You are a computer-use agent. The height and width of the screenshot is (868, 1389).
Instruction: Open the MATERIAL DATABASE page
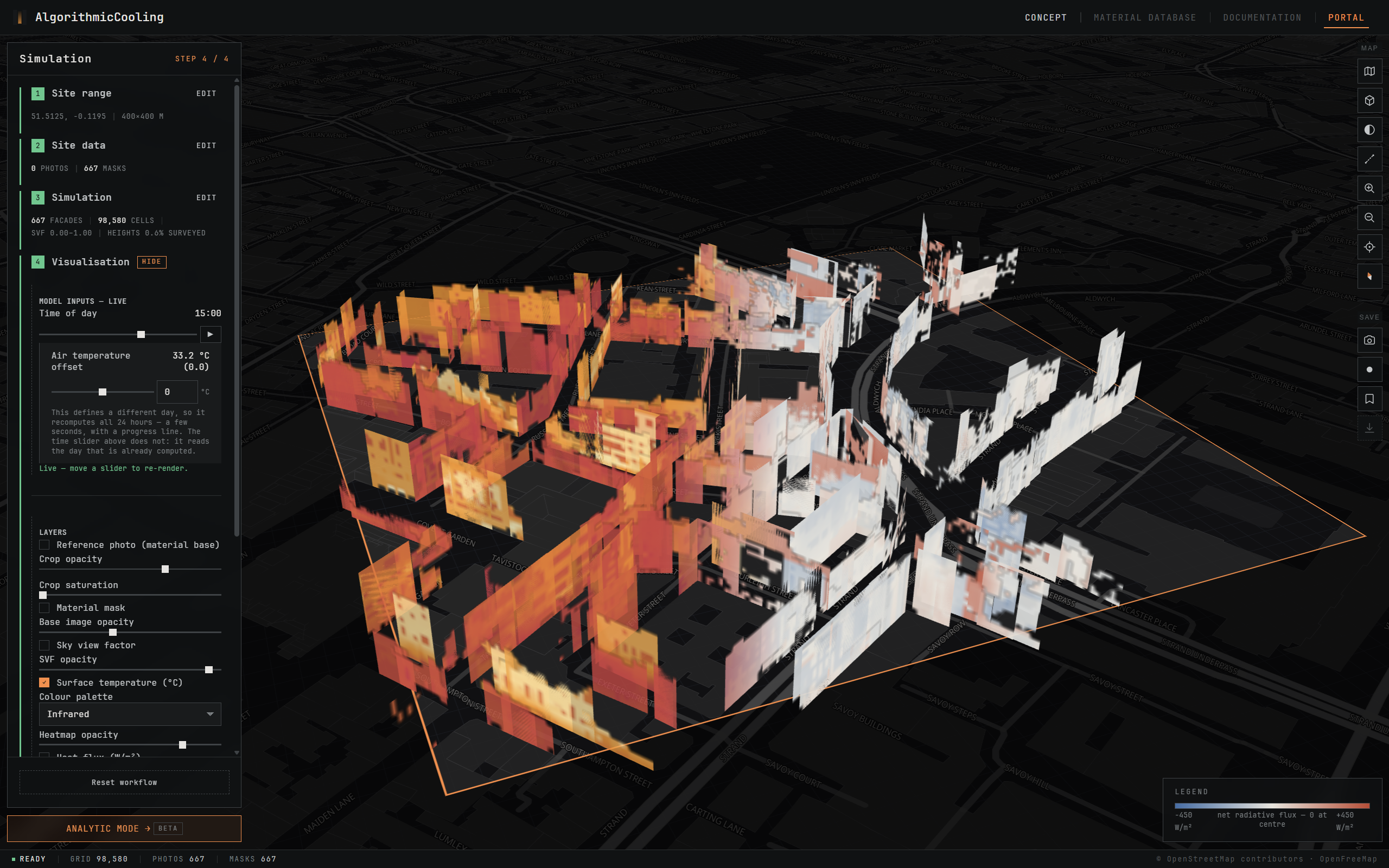point(1145,18)
